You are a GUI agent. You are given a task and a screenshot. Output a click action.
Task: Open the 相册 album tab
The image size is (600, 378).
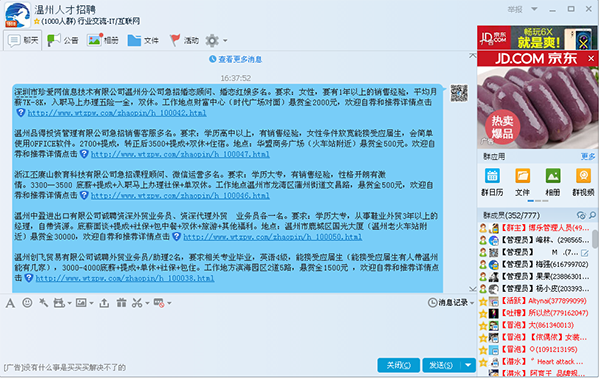point(103,40)
